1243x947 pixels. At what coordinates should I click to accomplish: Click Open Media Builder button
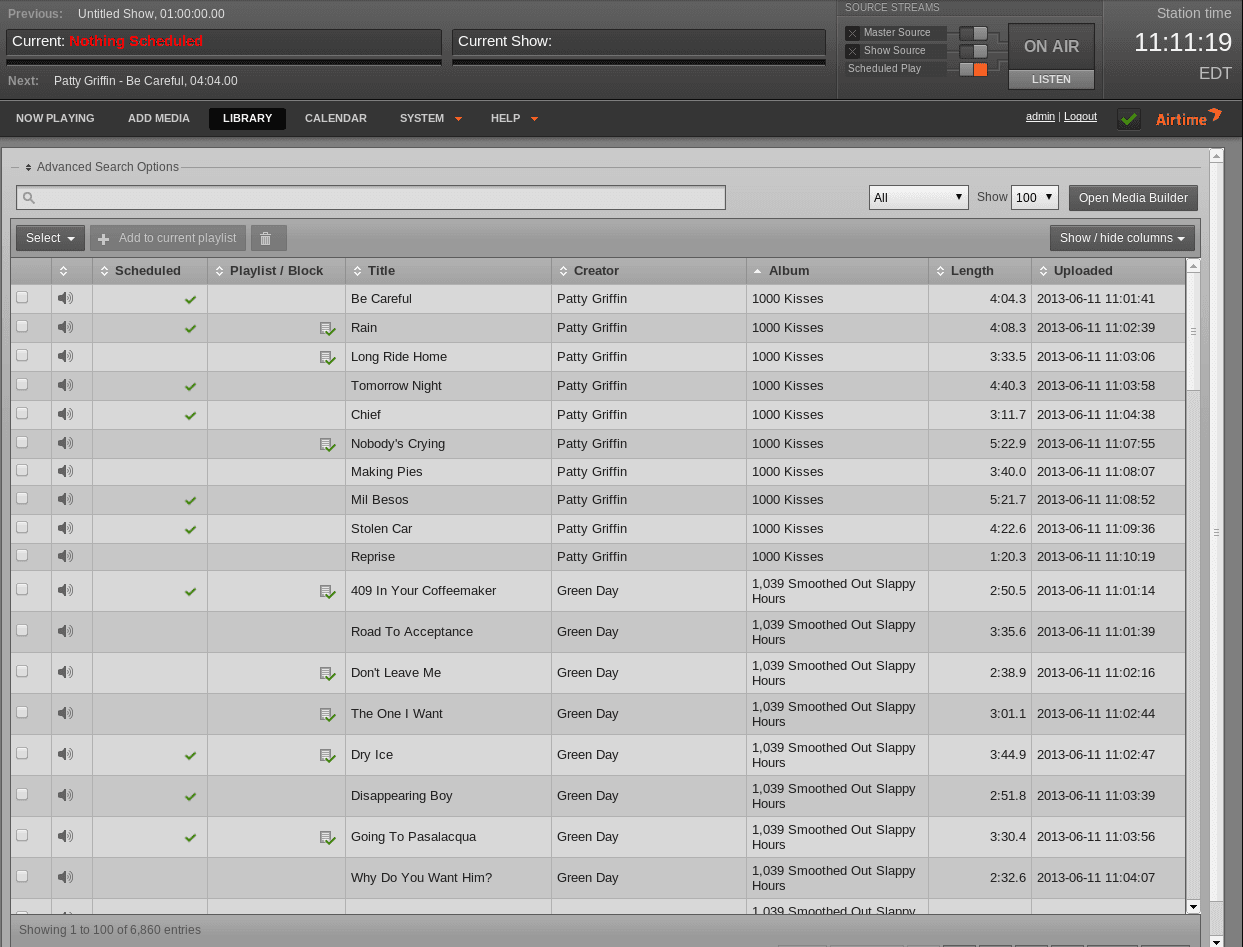pos(1133,198)
